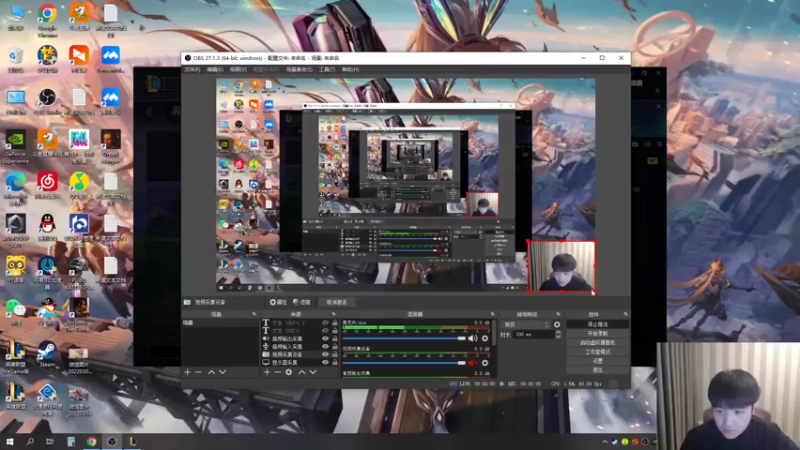Screen dimensions: 800x450
Task: Adjust transition duration stepper arrows
Action: coord(558,334)
